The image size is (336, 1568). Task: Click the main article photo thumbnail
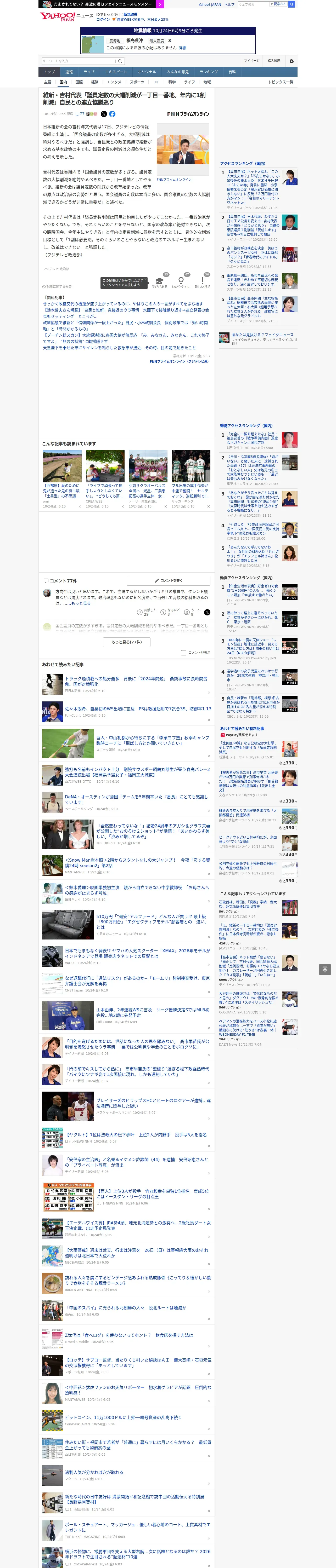pyautogui.click(x=182, y=150)
